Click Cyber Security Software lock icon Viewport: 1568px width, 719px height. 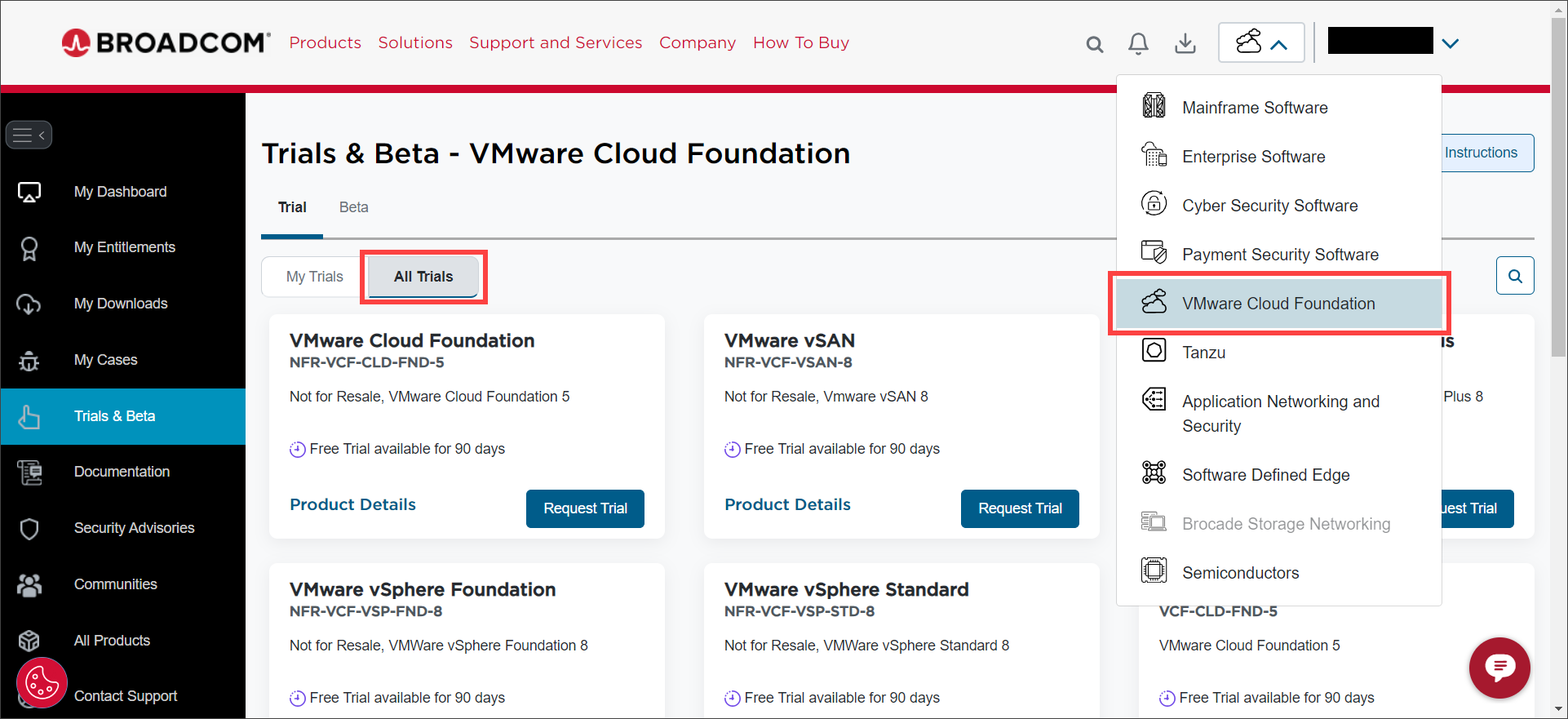(x=1154, y=203)
